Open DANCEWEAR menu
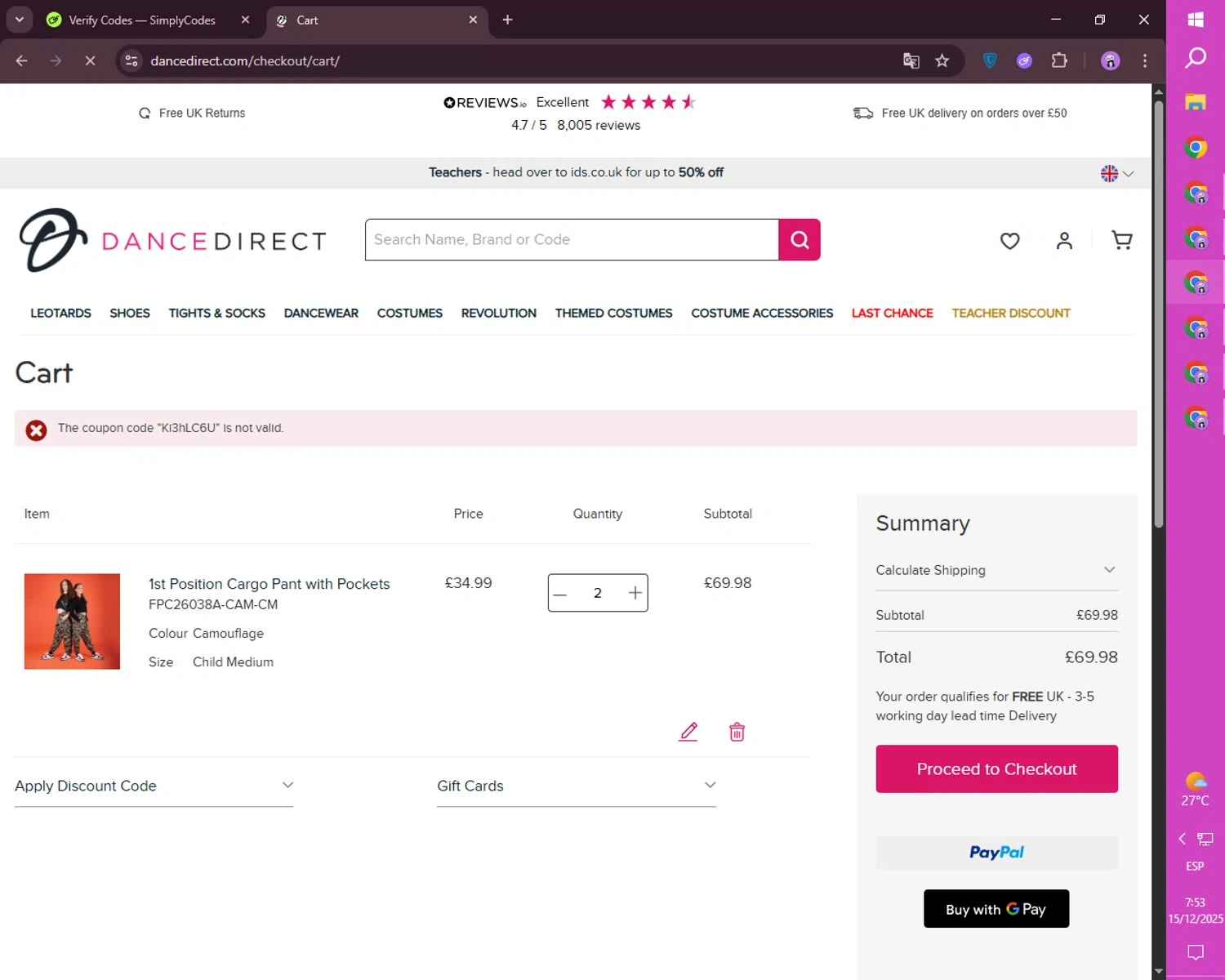 click(x=321, y=313)
